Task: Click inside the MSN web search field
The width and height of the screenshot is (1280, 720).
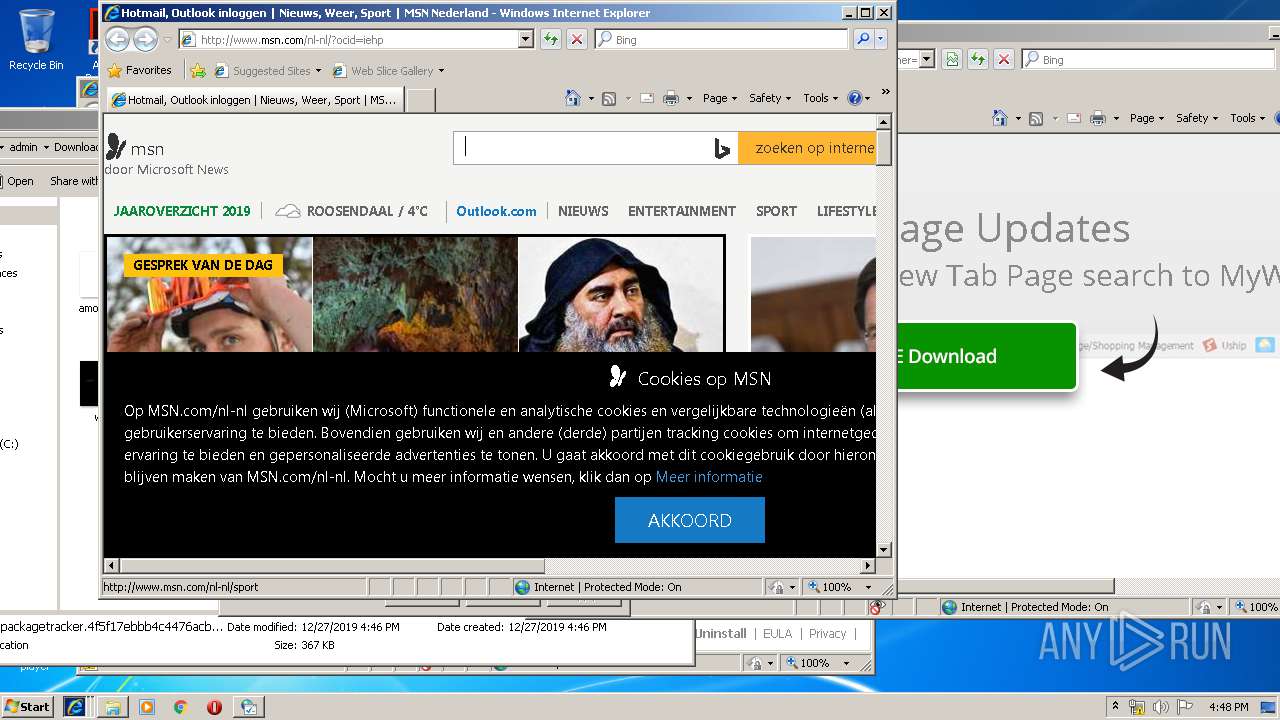Action: (x=585, y=148)
